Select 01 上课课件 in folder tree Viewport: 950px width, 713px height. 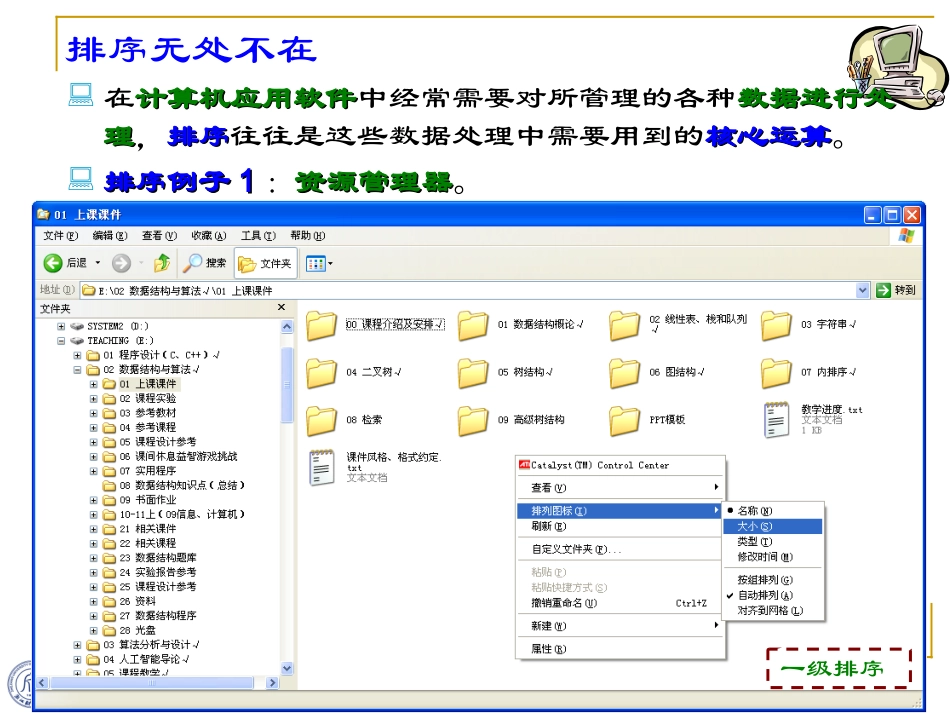147,384
